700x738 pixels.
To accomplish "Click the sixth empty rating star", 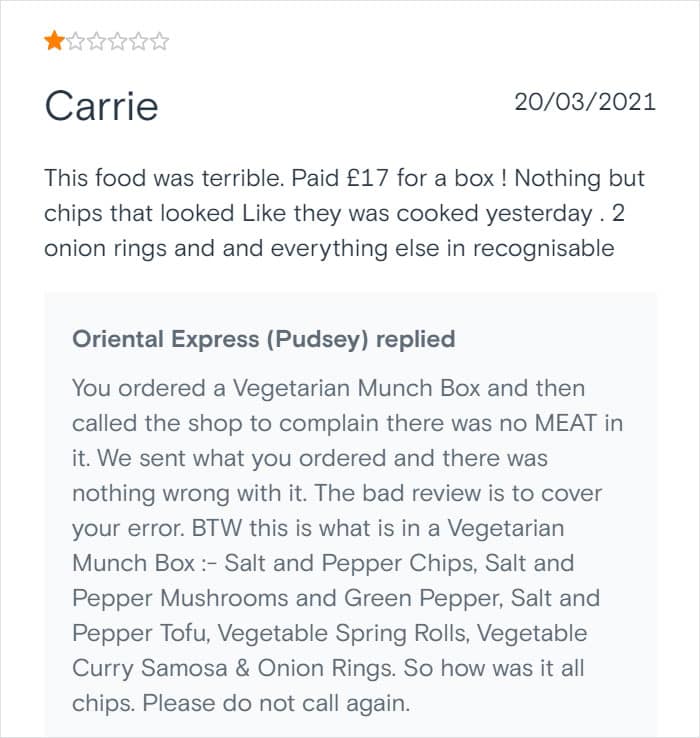I will (x=160, y=41).
